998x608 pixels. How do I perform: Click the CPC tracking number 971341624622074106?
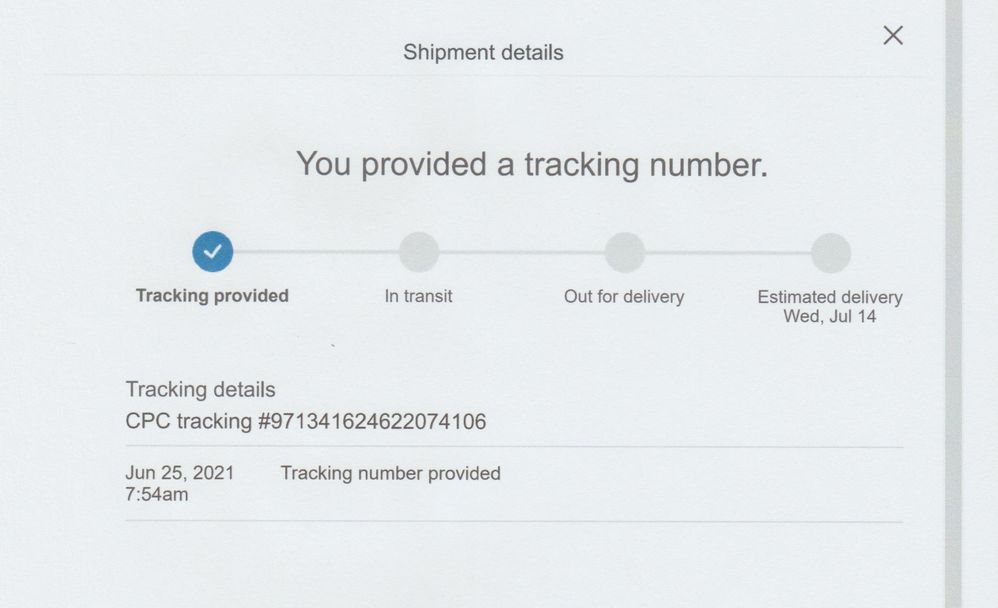pos(372,422)
